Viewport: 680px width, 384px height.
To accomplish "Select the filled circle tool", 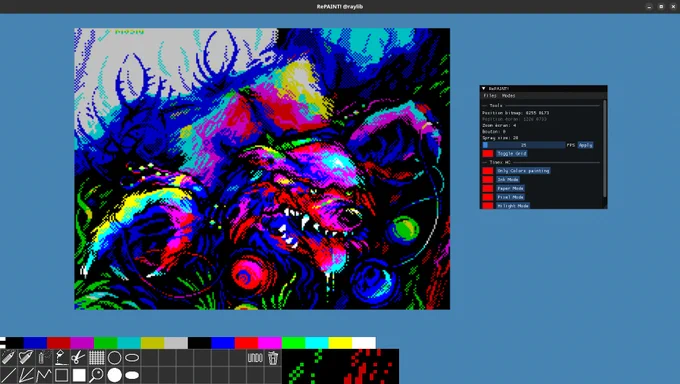I will 114,375.
